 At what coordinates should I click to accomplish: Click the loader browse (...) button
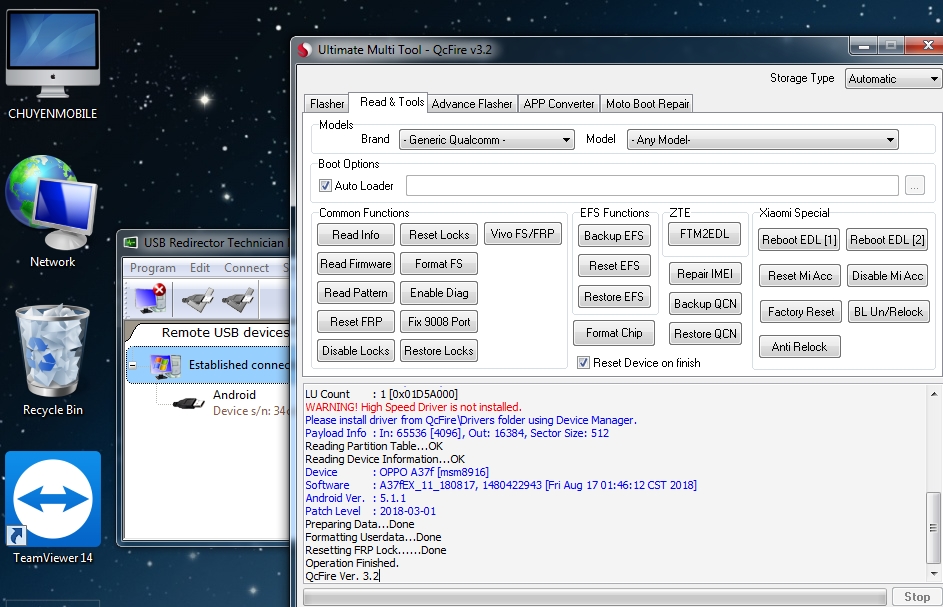914,186
